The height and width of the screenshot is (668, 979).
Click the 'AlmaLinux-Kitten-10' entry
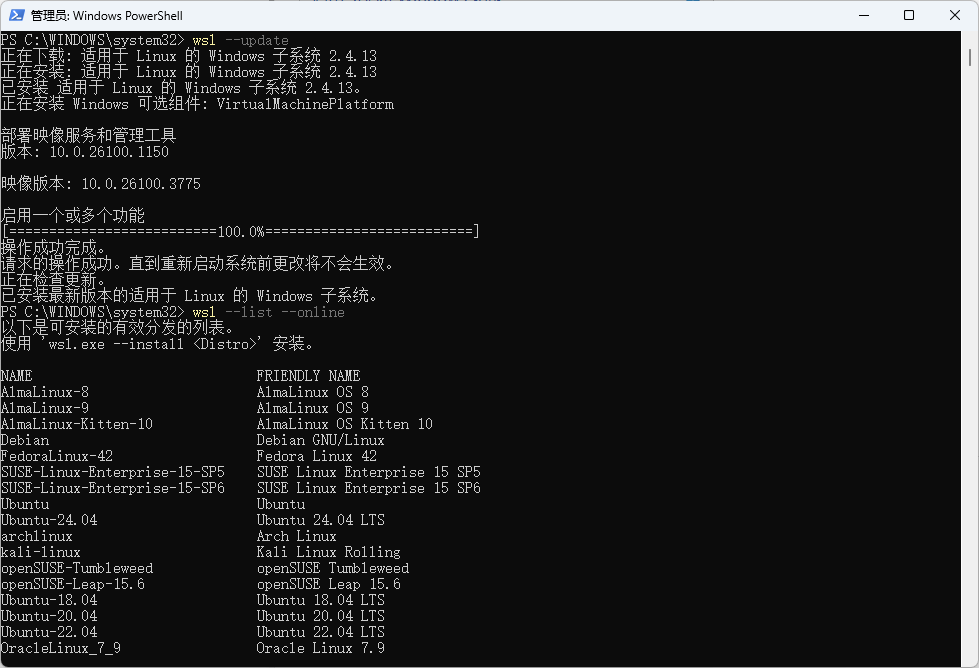(77, 424)
